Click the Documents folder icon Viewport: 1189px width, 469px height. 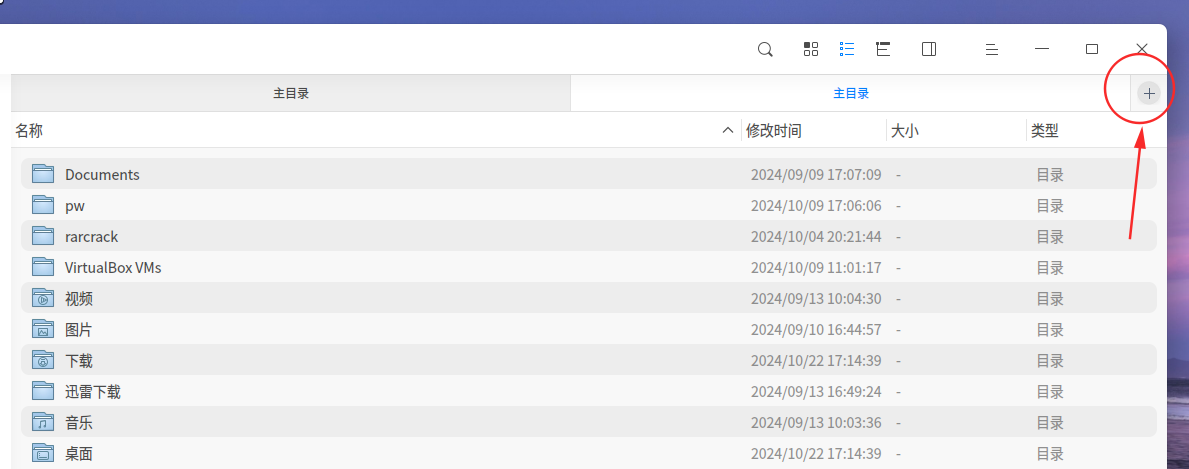tap(43, 174)
